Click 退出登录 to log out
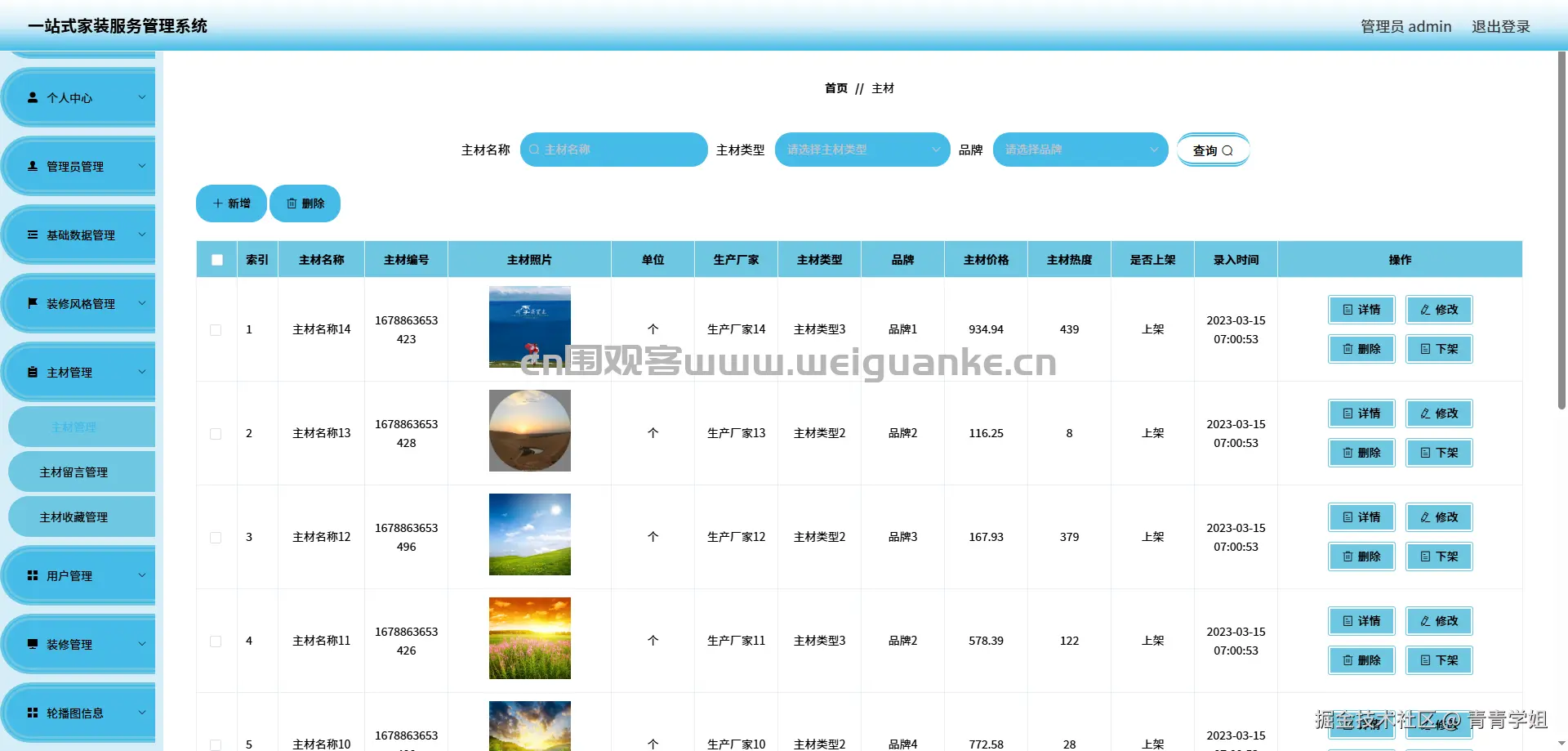 point(1500,25)
